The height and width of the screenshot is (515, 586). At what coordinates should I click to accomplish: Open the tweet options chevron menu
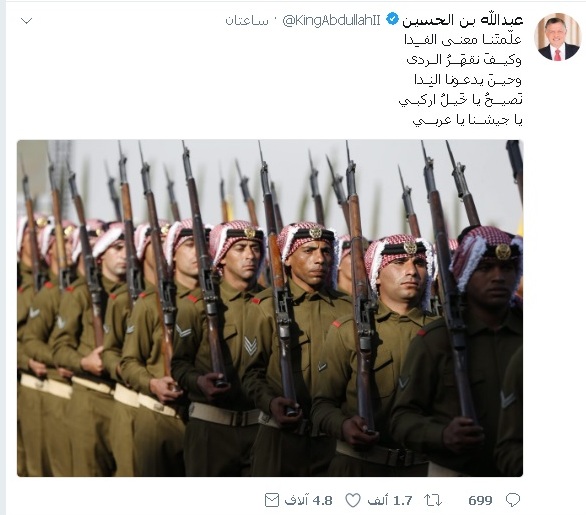pyautogui.click(x=27, y=21)
